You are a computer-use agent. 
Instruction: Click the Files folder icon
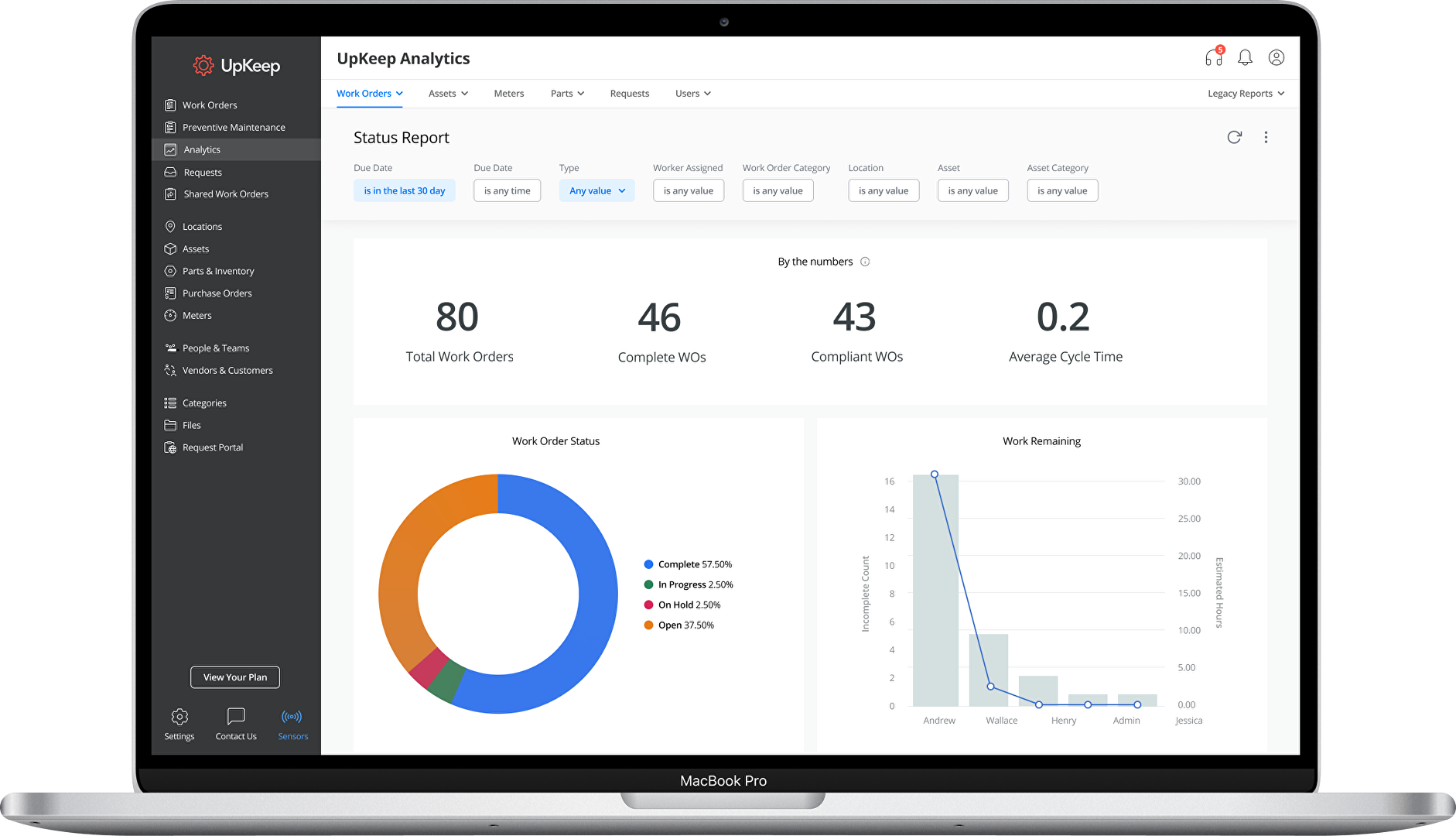[170, 425]
